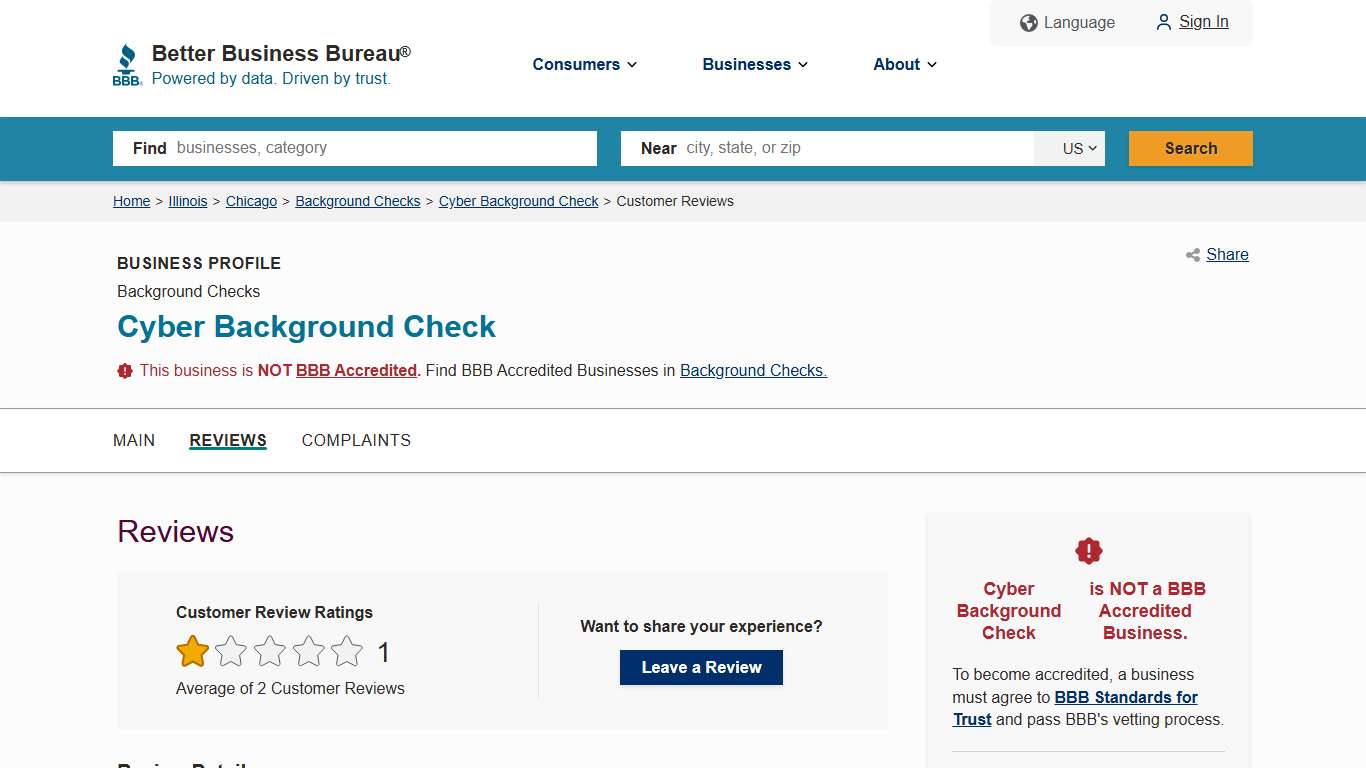Select the MAIN profile tab
Screen dimensions: 1366x768
pos(134,440)
